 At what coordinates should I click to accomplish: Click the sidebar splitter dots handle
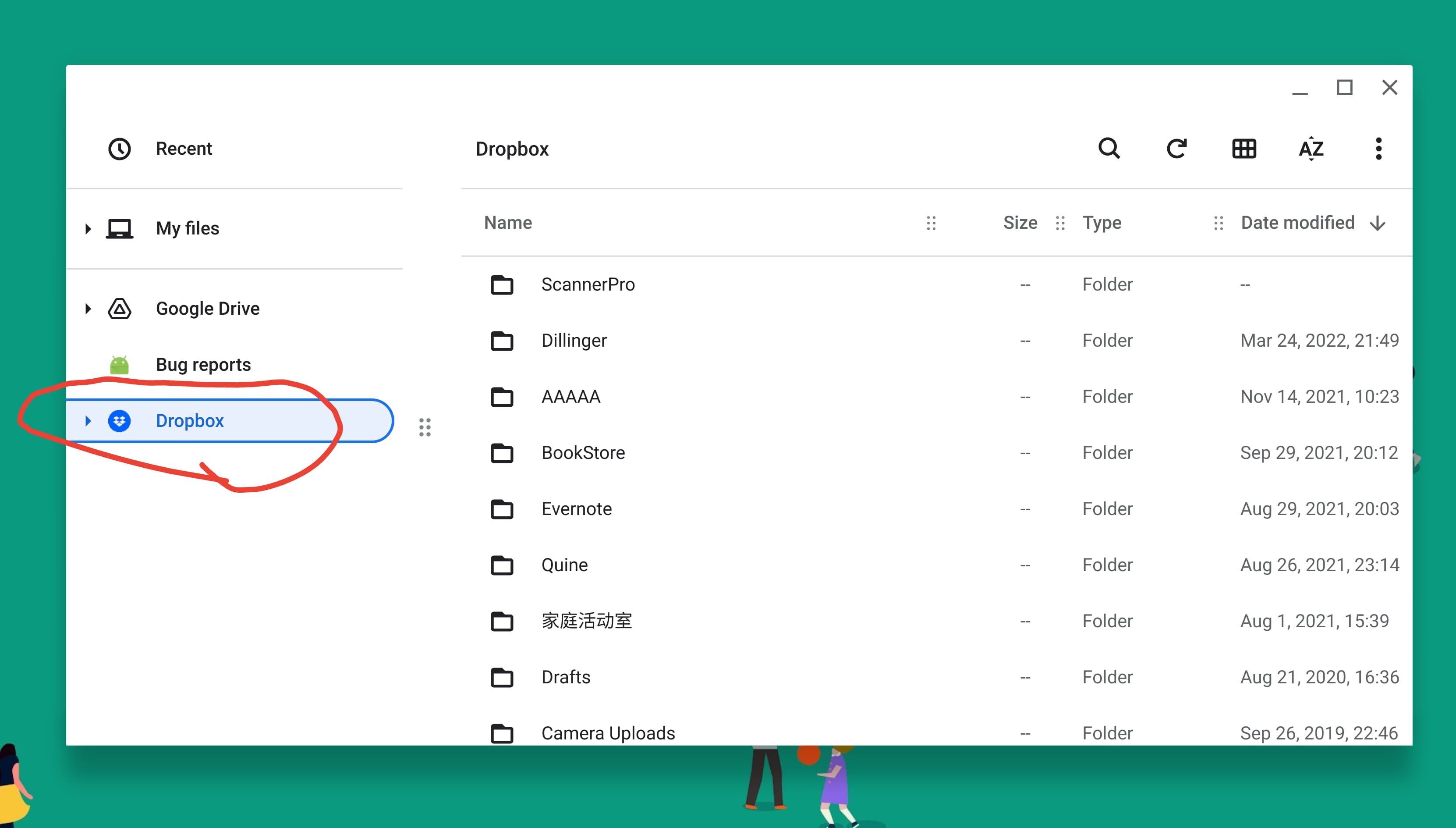425,427
